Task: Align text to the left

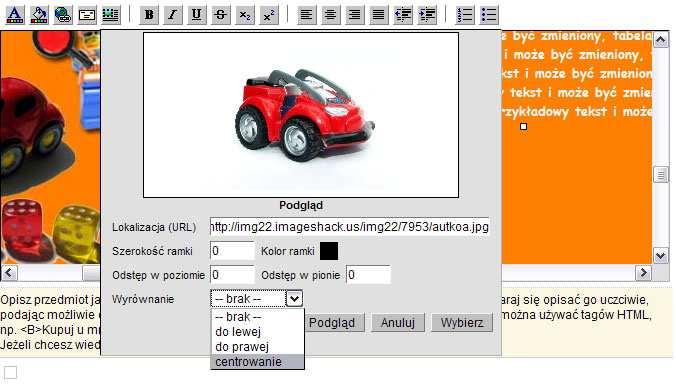Action: (x=306, y=15)
